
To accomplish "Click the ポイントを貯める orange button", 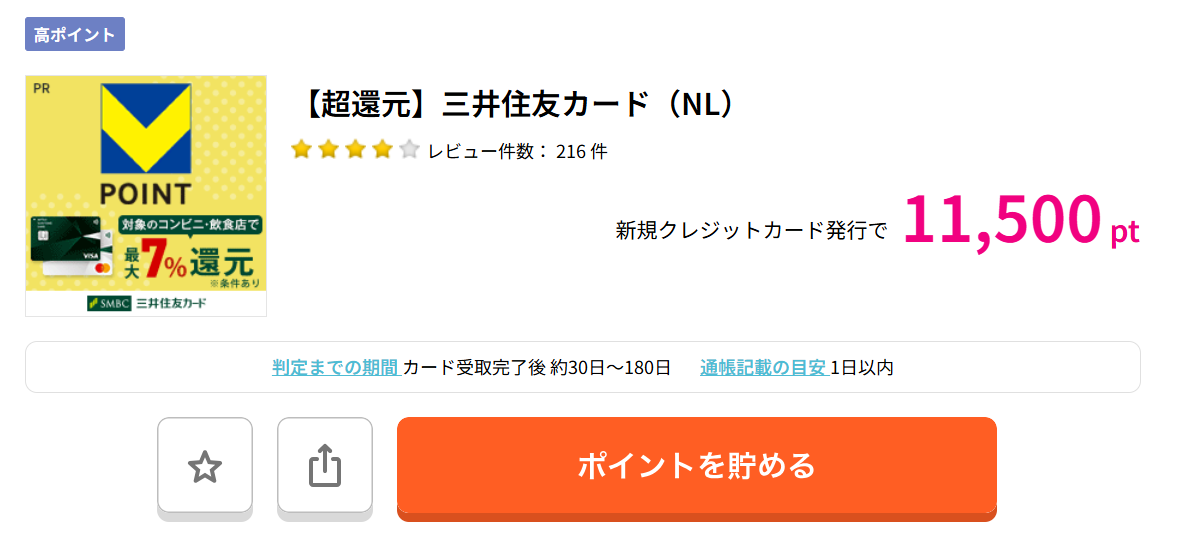I will (697, 466).
